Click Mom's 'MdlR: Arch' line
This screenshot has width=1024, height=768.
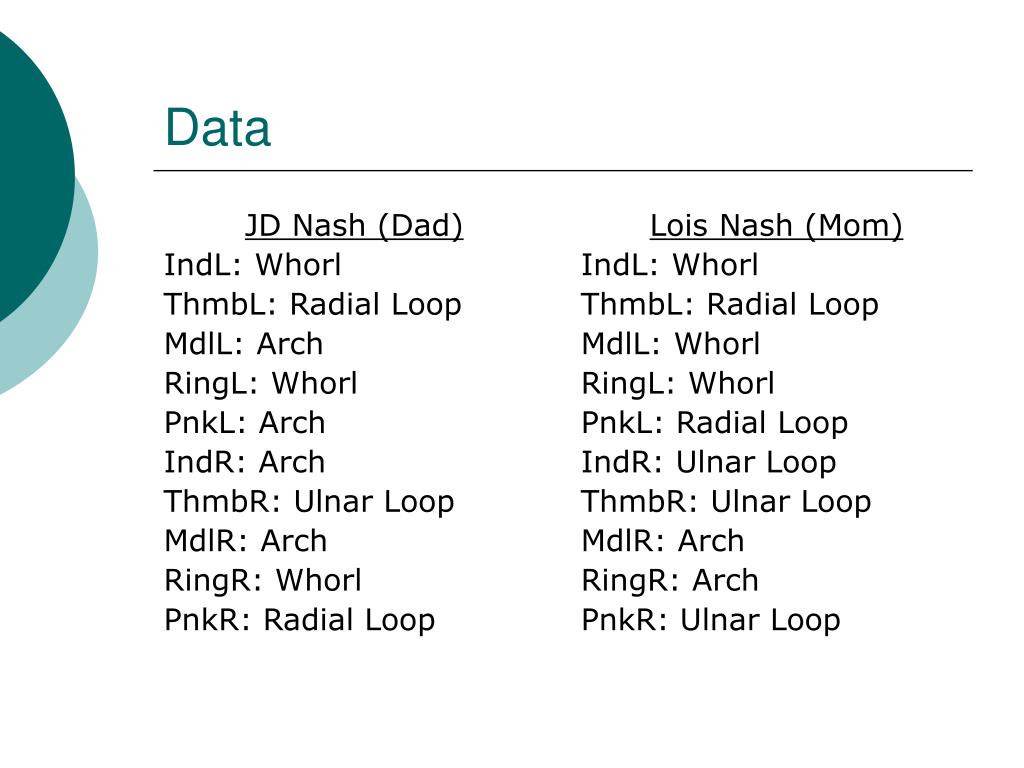coord(663,541)
